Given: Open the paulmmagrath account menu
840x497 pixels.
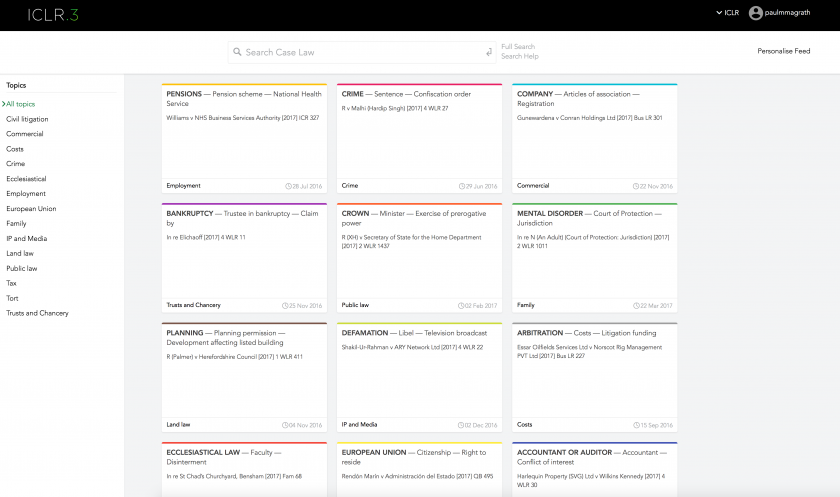Looking at the screenshot, I should tap(794, 13).
